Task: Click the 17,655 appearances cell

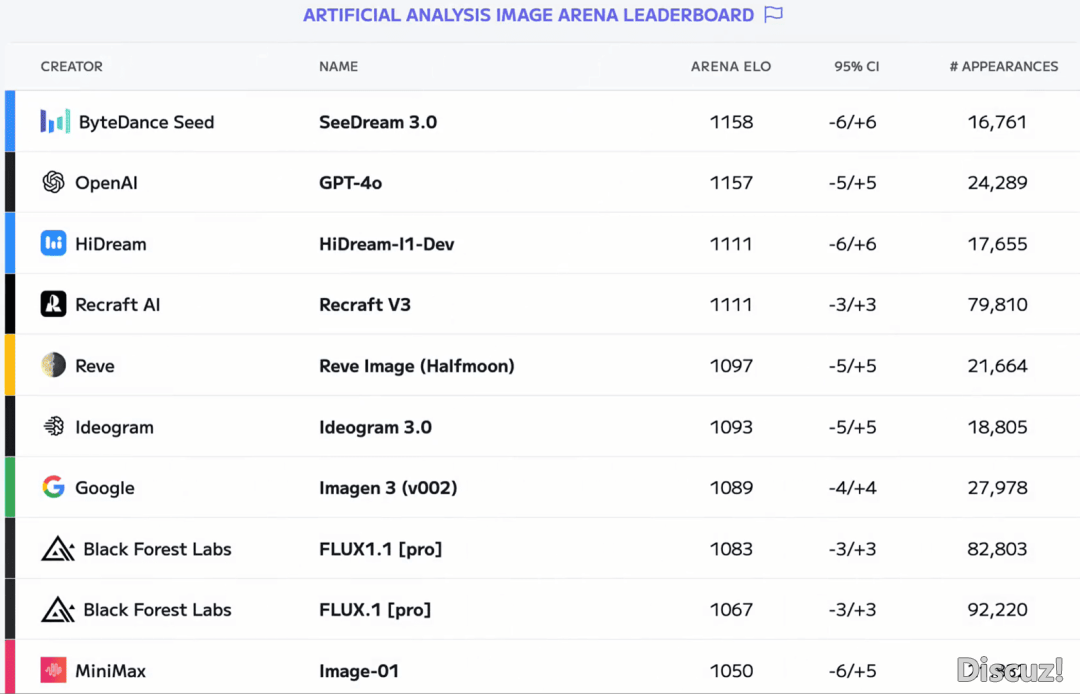Action: (997, 244)
